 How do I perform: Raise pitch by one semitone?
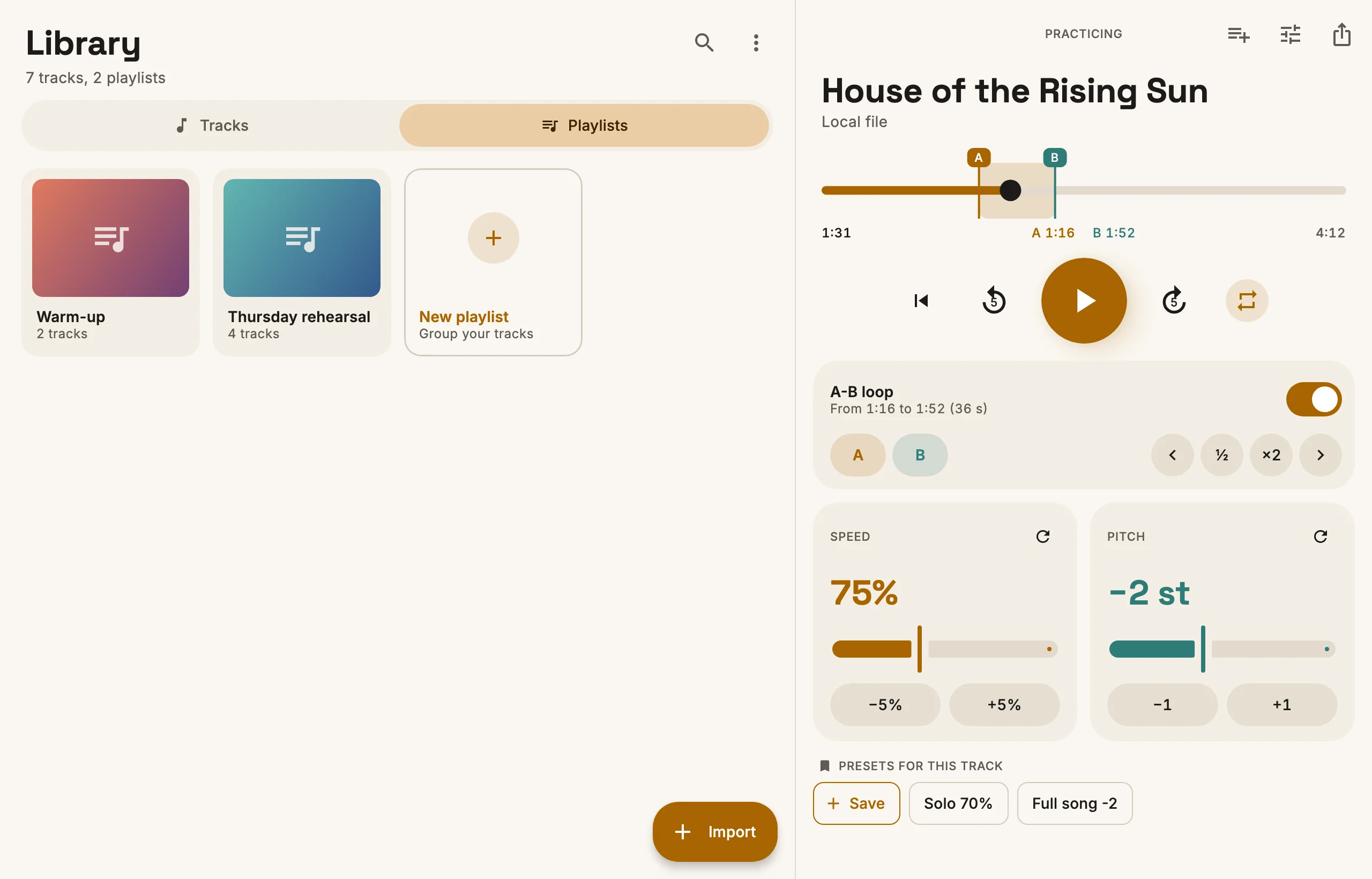coord(1281,705)
